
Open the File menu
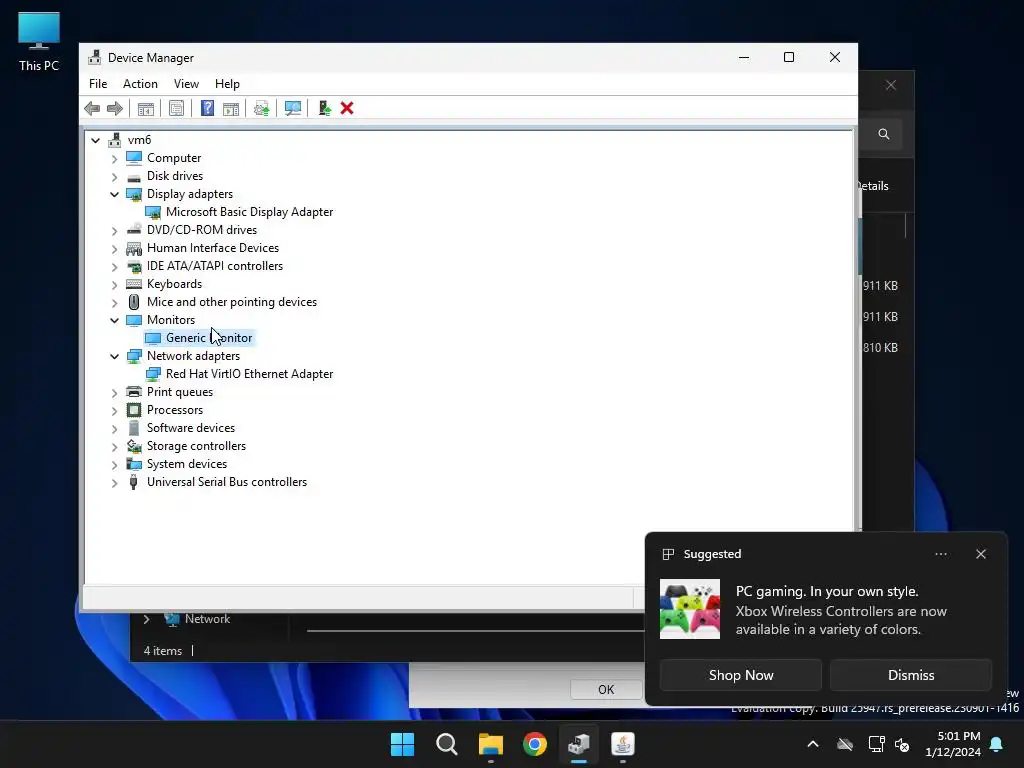click(x=98, y=84)
